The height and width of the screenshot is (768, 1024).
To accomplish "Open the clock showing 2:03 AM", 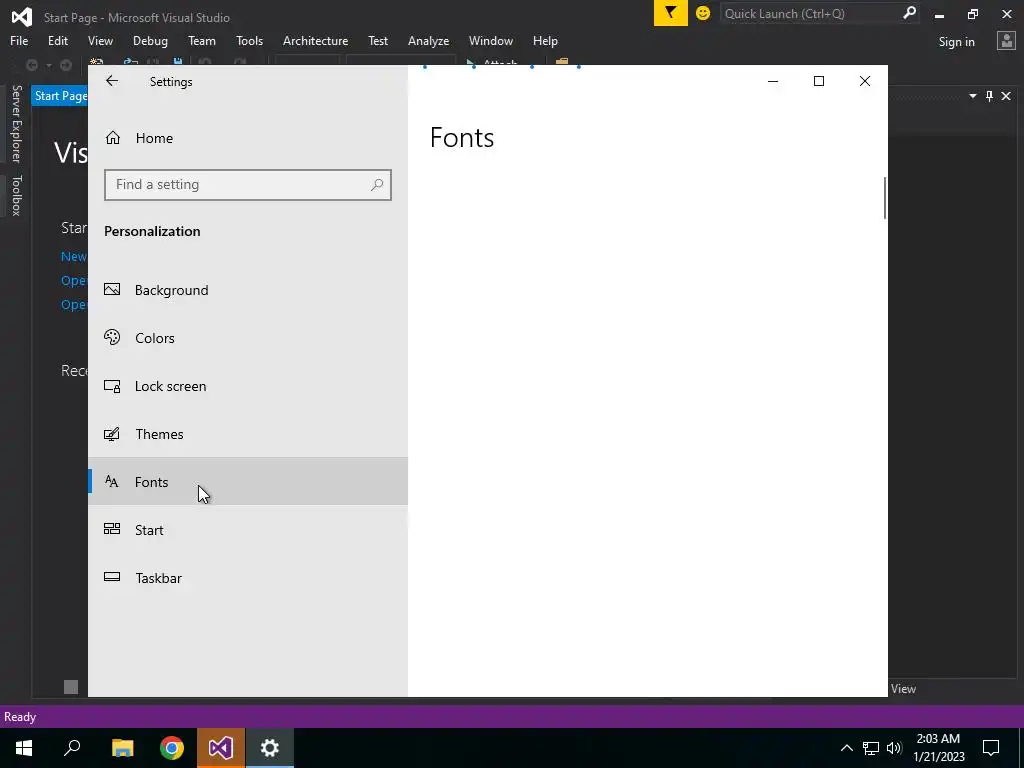I will pos(938,748).
